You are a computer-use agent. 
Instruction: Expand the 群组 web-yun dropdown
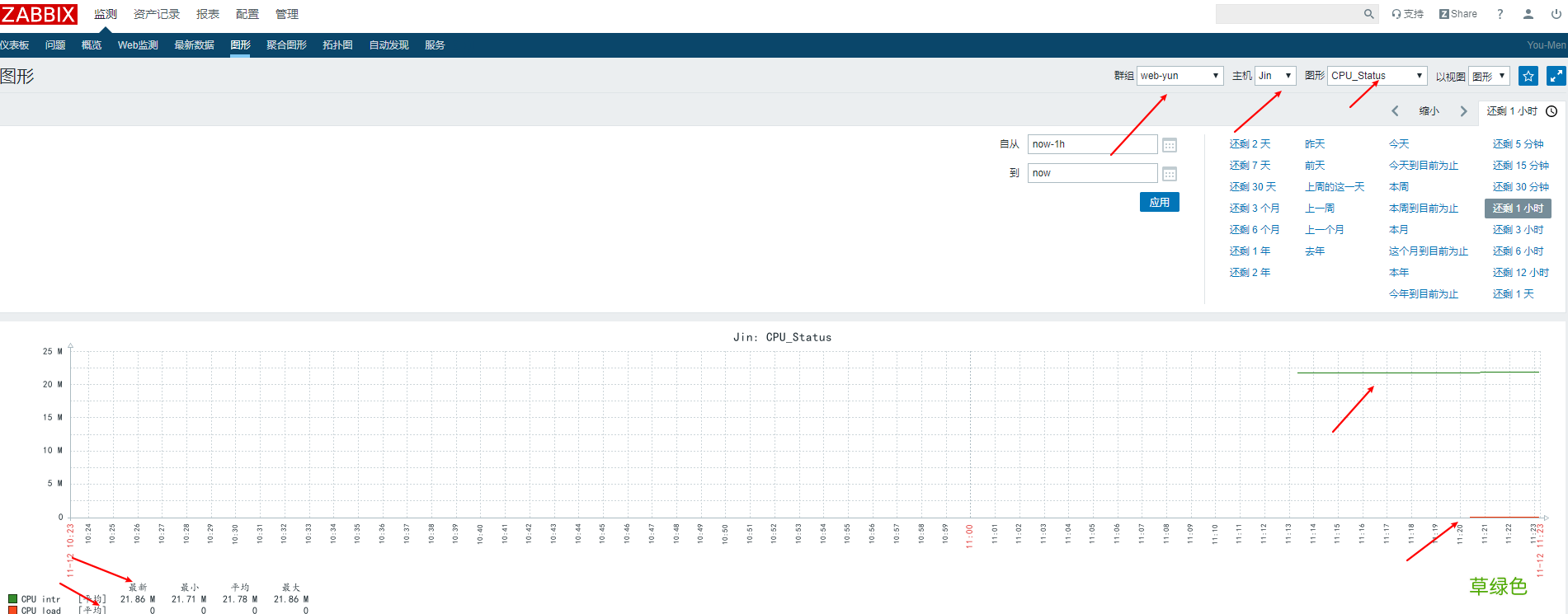click(x=1180, y=76)
